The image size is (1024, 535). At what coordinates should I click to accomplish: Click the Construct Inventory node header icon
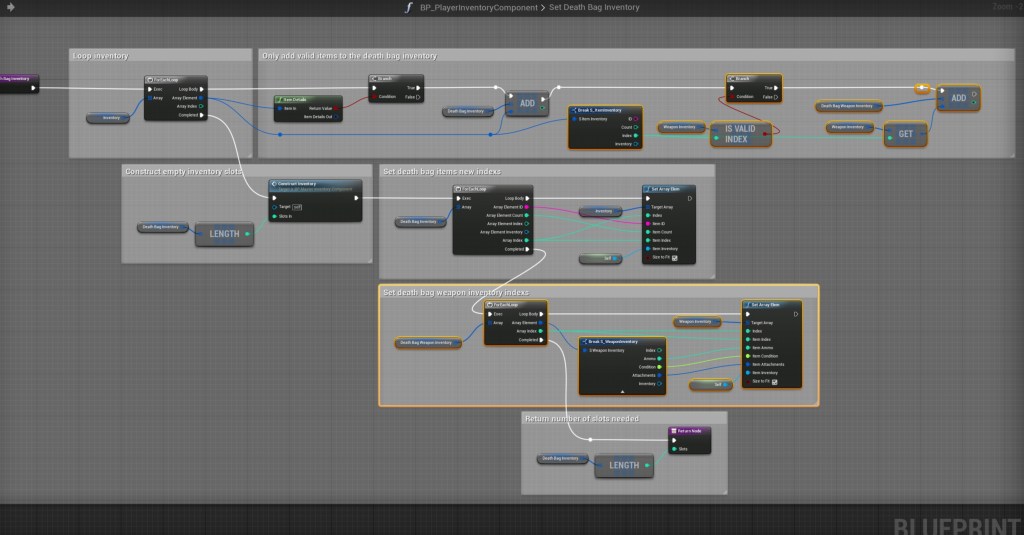point(274,184)
